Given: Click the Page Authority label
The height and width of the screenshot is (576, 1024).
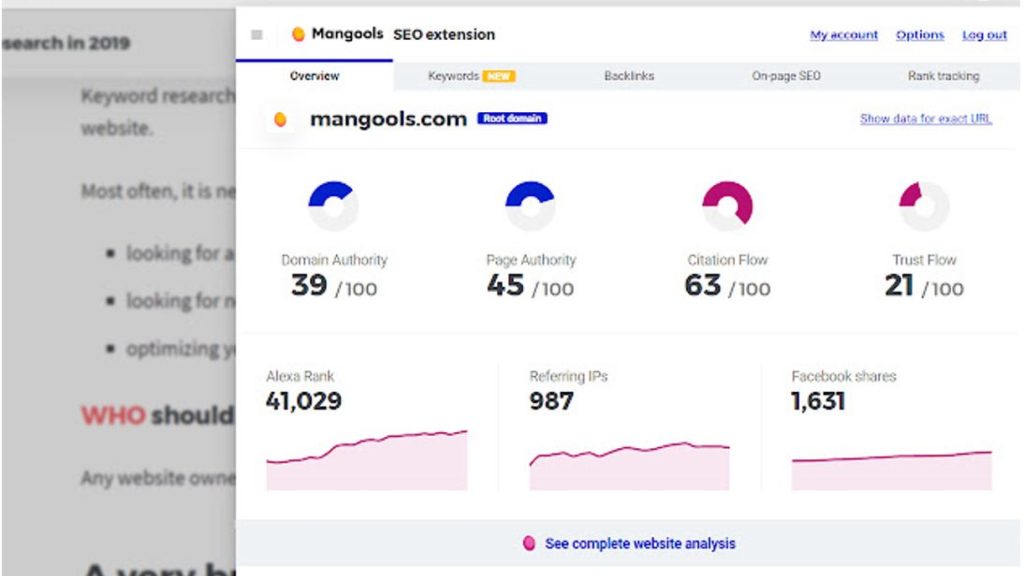Looking at the screenshot, I should click(531, 260).
